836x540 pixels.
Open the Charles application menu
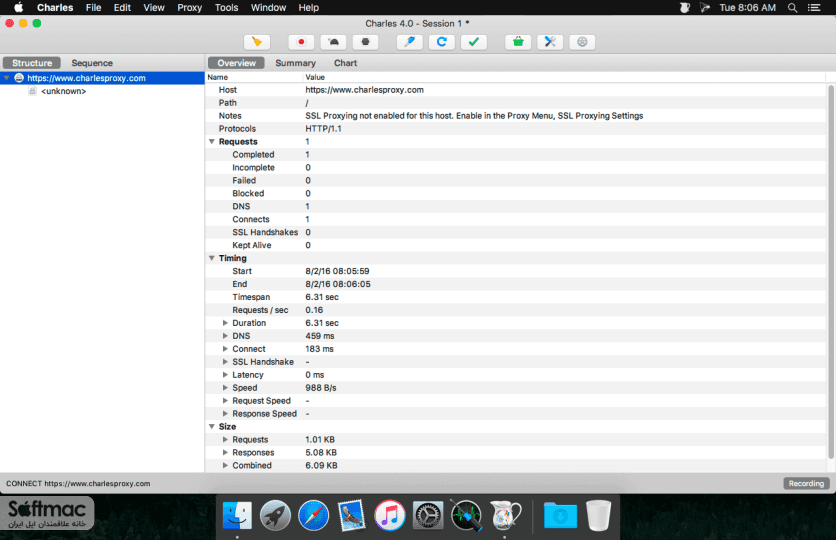coord(55,7)
